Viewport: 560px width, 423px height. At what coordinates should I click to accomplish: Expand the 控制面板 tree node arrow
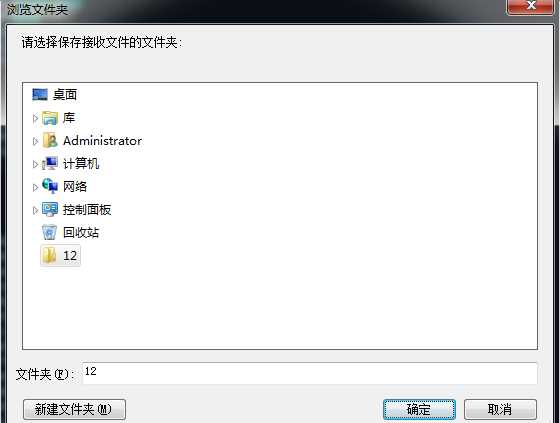(x=35, y=210)
